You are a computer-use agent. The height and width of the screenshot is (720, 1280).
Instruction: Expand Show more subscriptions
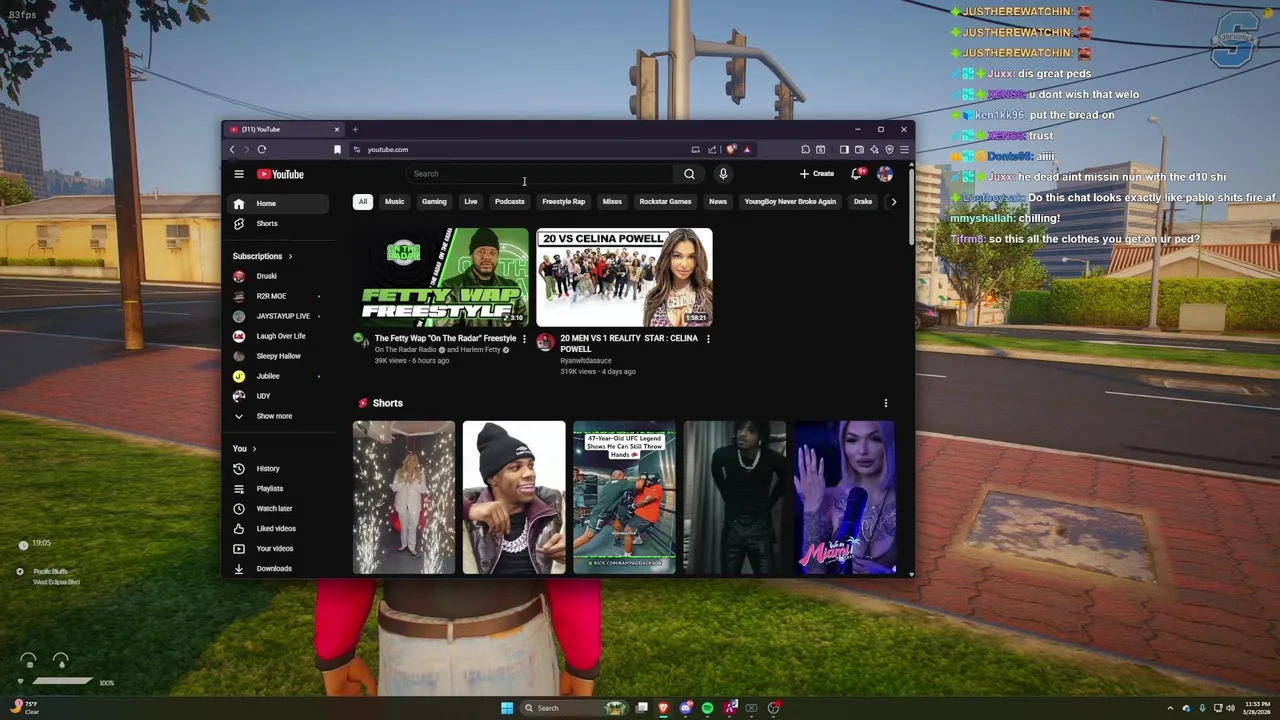pos(279,416)
